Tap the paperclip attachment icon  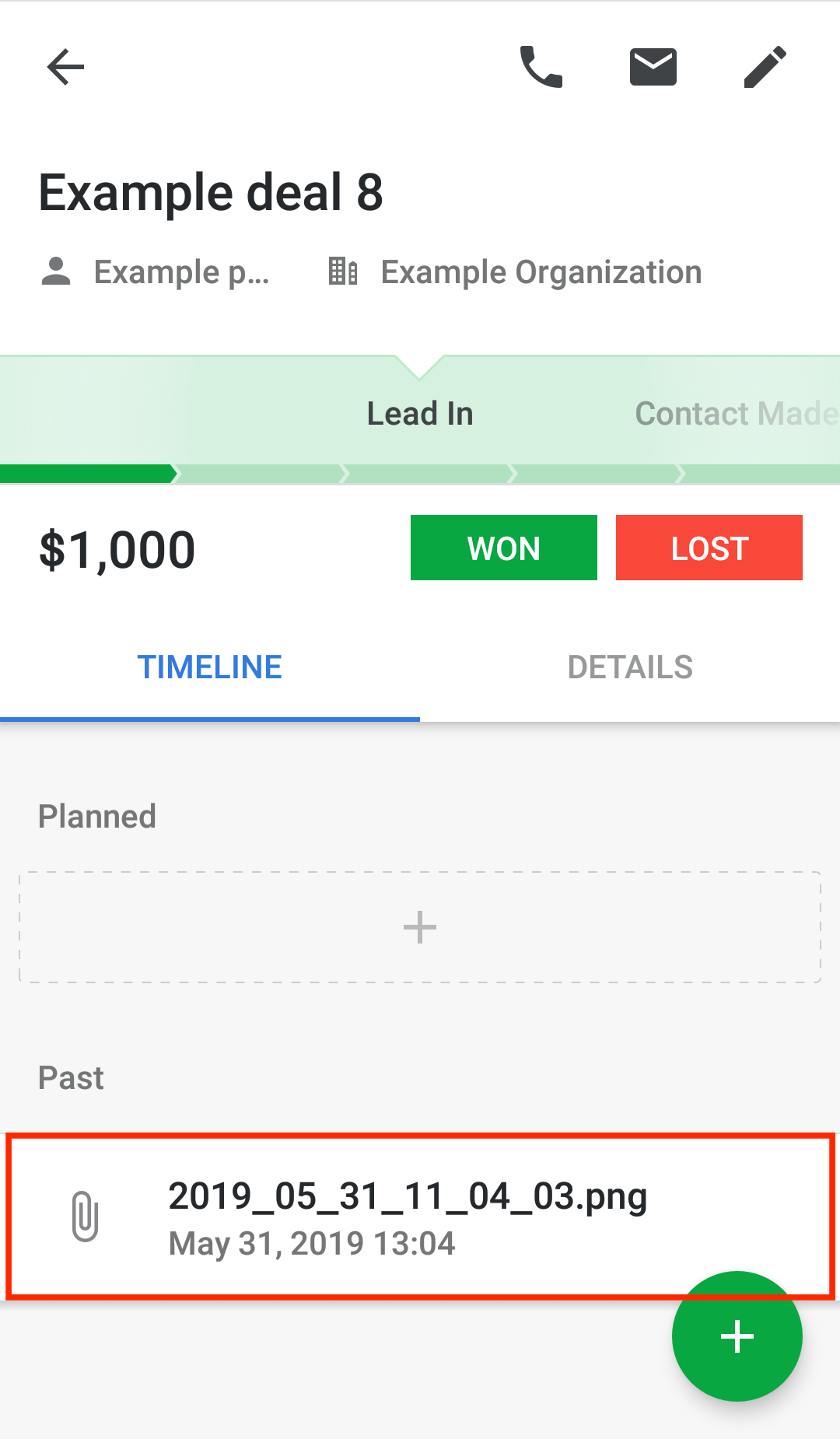pyautogui.click(x=85, y=1217)
